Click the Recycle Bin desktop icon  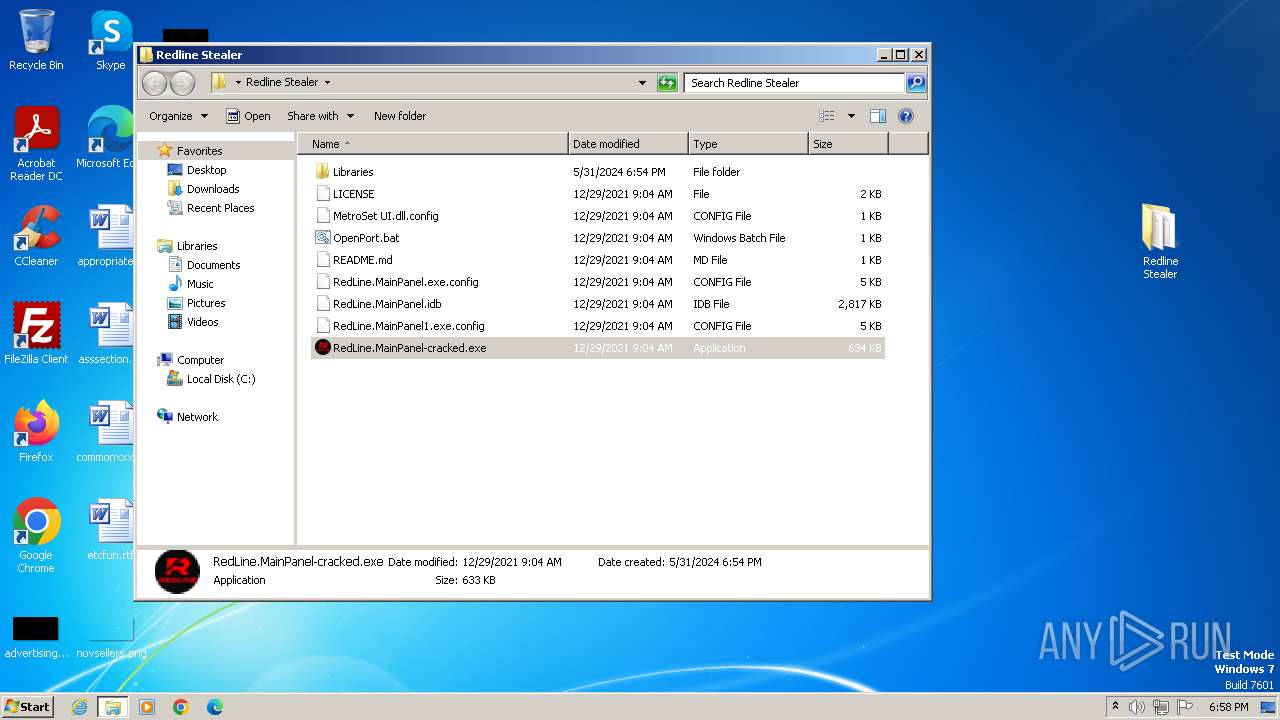[36, 40]
